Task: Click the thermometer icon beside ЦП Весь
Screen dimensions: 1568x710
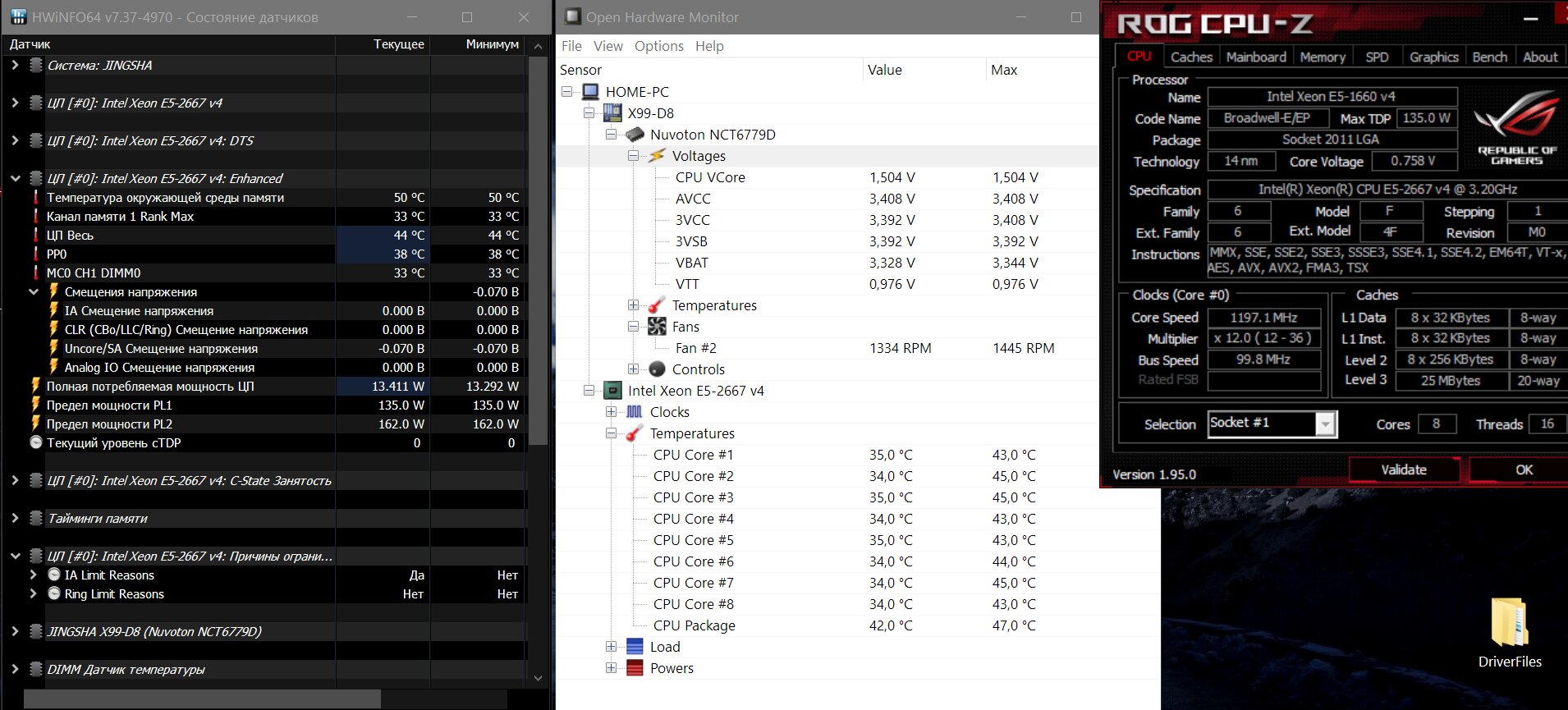Action: [x=36, y=235]
